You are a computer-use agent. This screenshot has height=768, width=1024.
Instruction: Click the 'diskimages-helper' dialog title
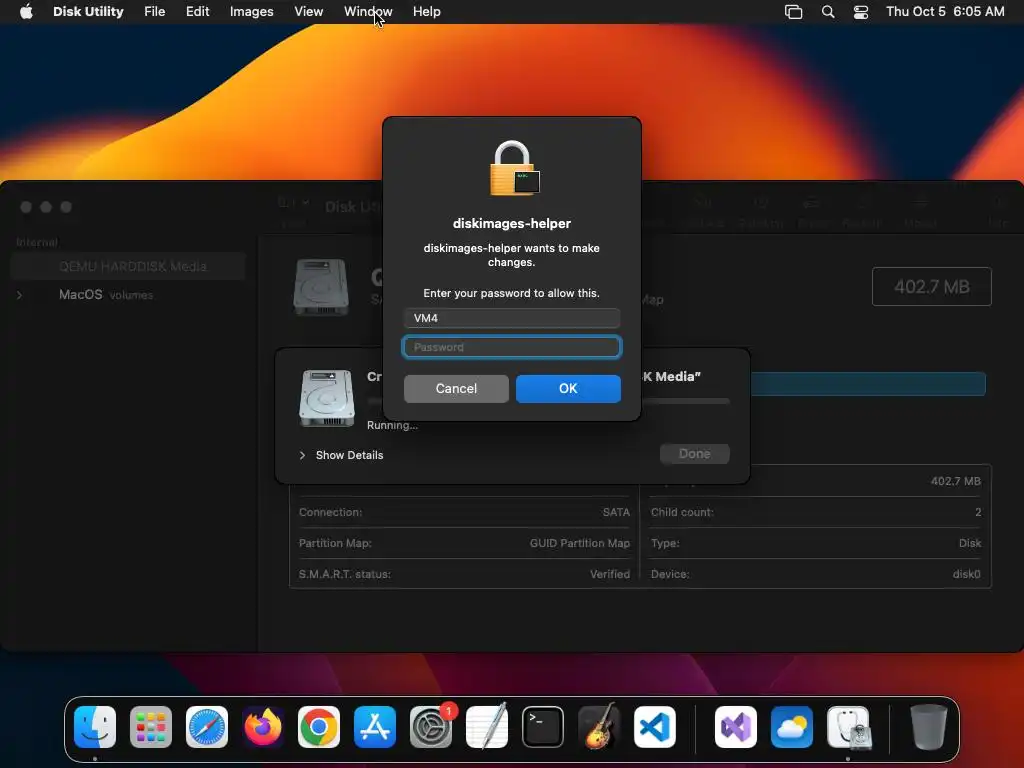pos(512,223)
